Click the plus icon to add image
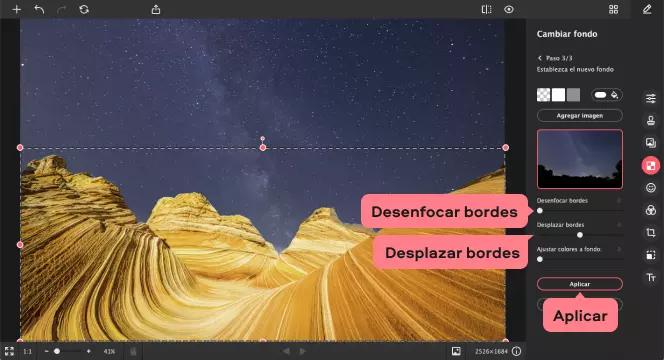664x360 pixels. 17,9
